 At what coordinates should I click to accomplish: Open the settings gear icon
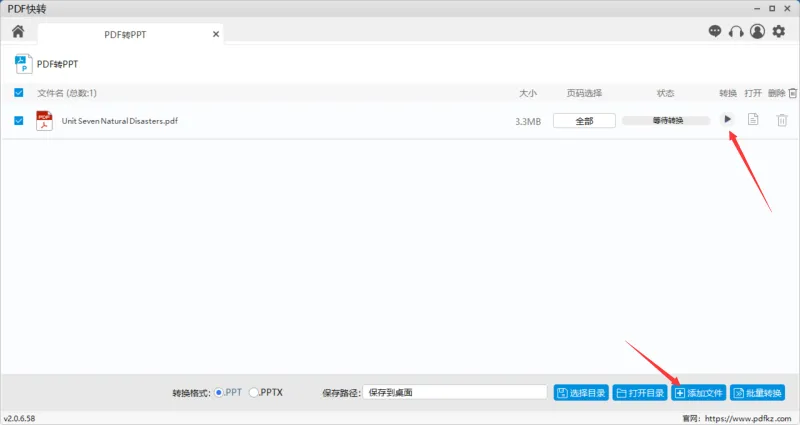(x=779, y=32)
